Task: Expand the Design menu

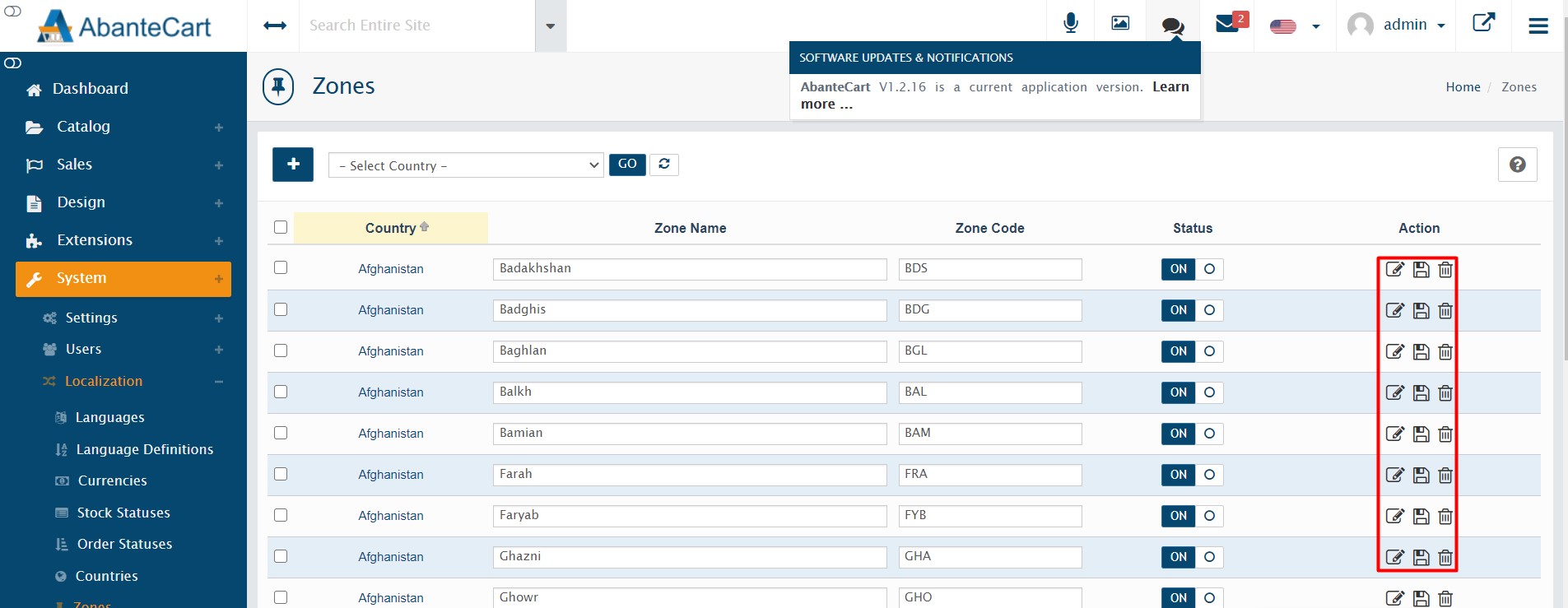Action: 124,202
